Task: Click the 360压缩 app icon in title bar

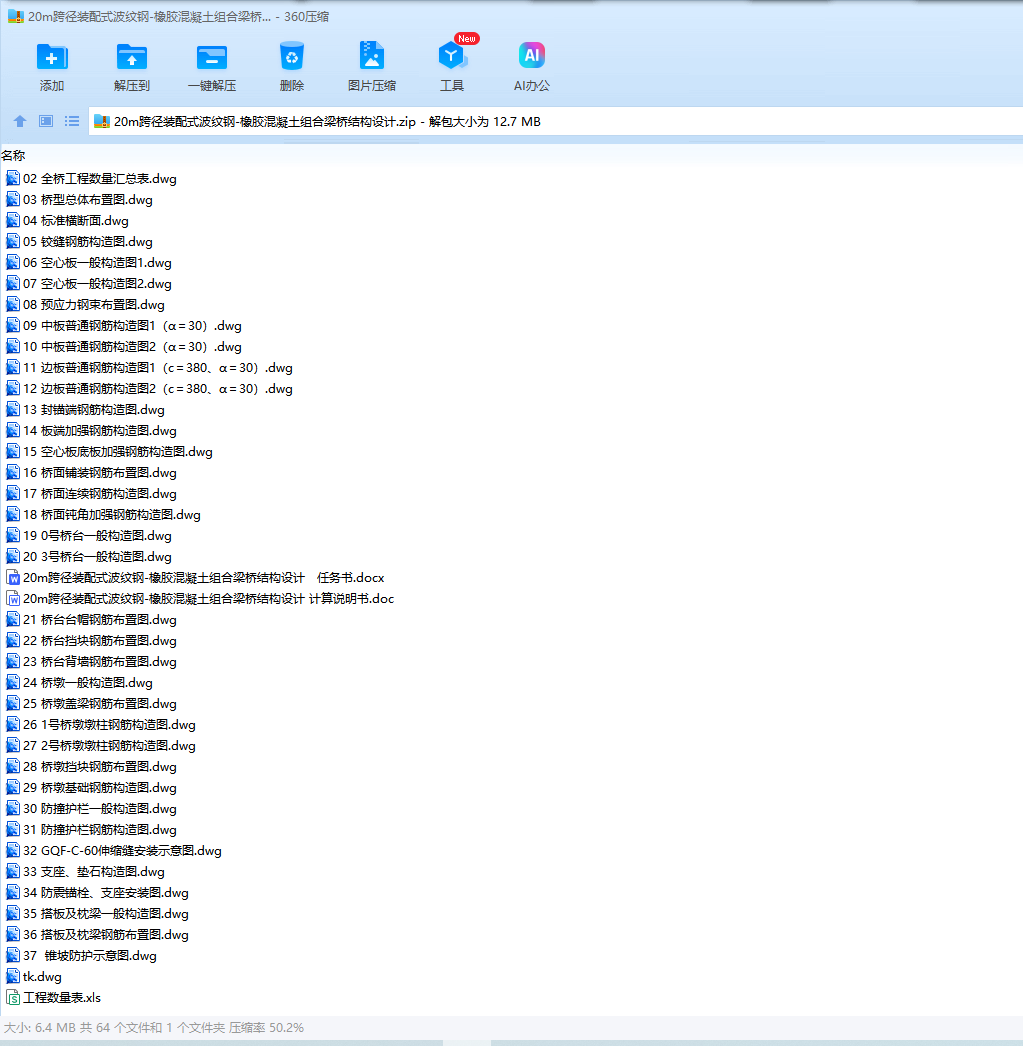Action: 16,17
